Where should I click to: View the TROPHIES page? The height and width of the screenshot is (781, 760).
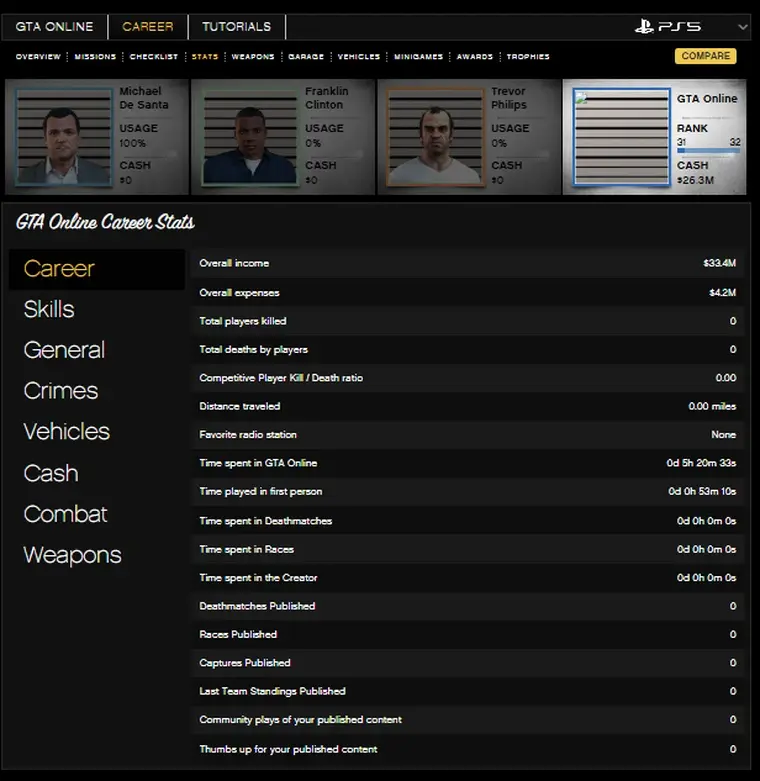tap(528, 57)
